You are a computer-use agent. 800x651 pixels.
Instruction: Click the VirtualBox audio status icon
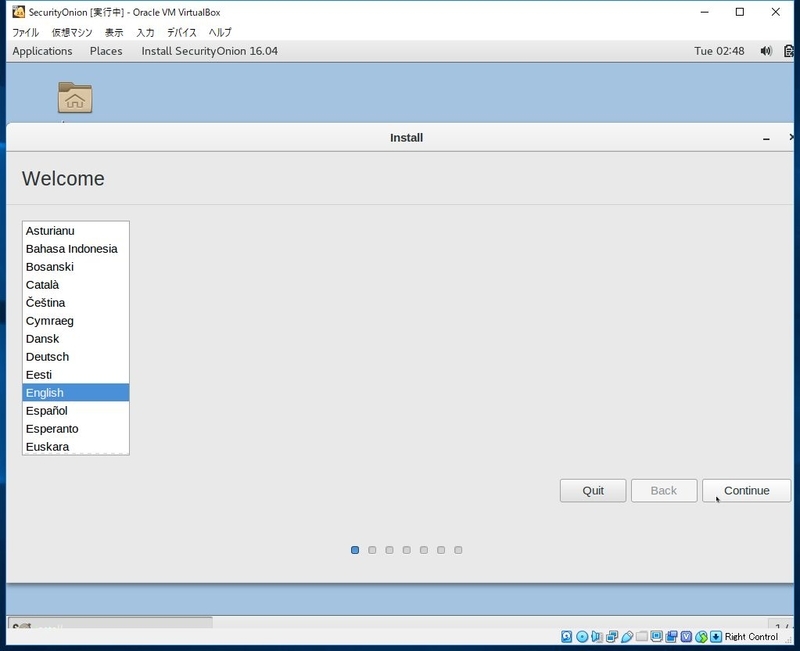pos(596,636)
